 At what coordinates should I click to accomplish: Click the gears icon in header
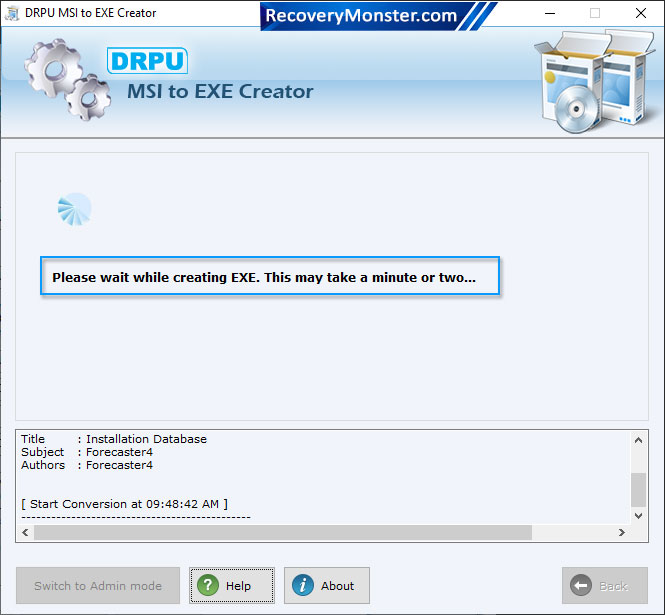tap(67, 80)
